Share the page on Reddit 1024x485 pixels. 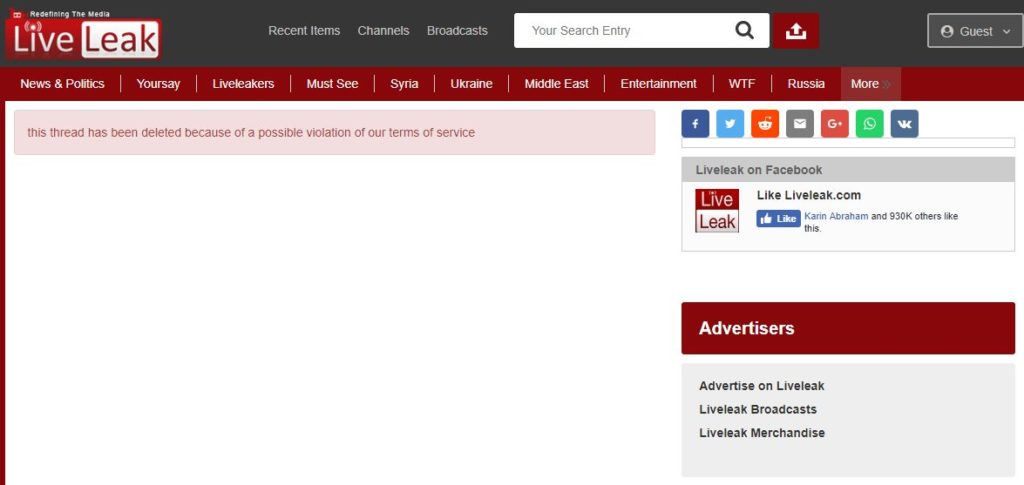[x=765, y=124]
